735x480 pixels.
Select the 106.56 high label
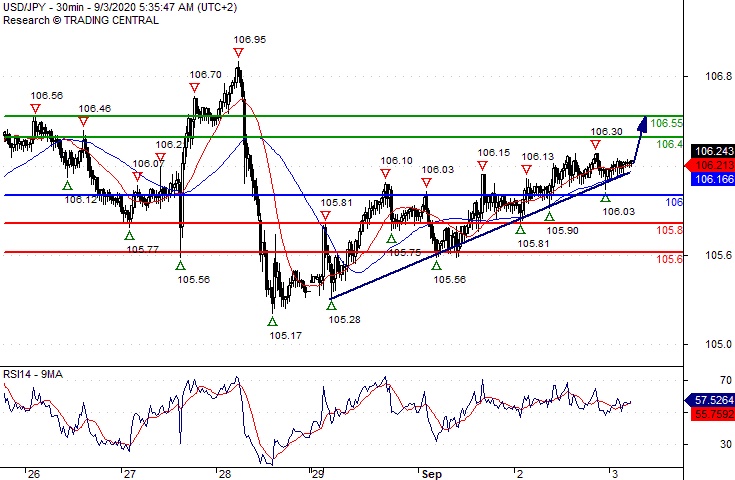click(x=47, y=96)
